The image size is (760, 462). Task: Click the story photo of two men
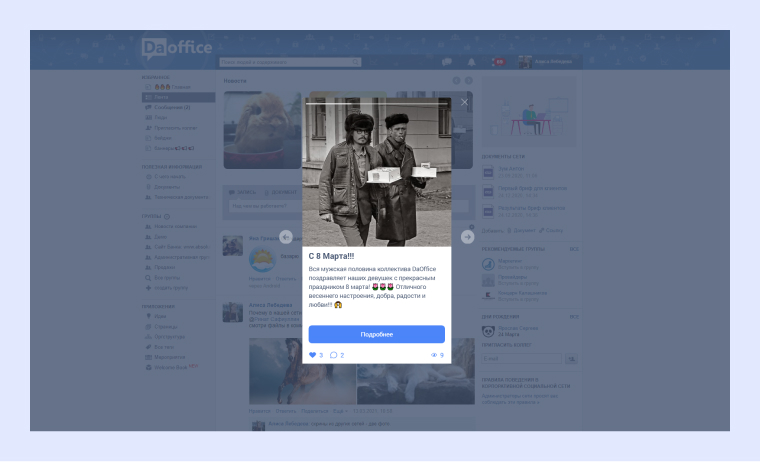[x=377, y=172]
